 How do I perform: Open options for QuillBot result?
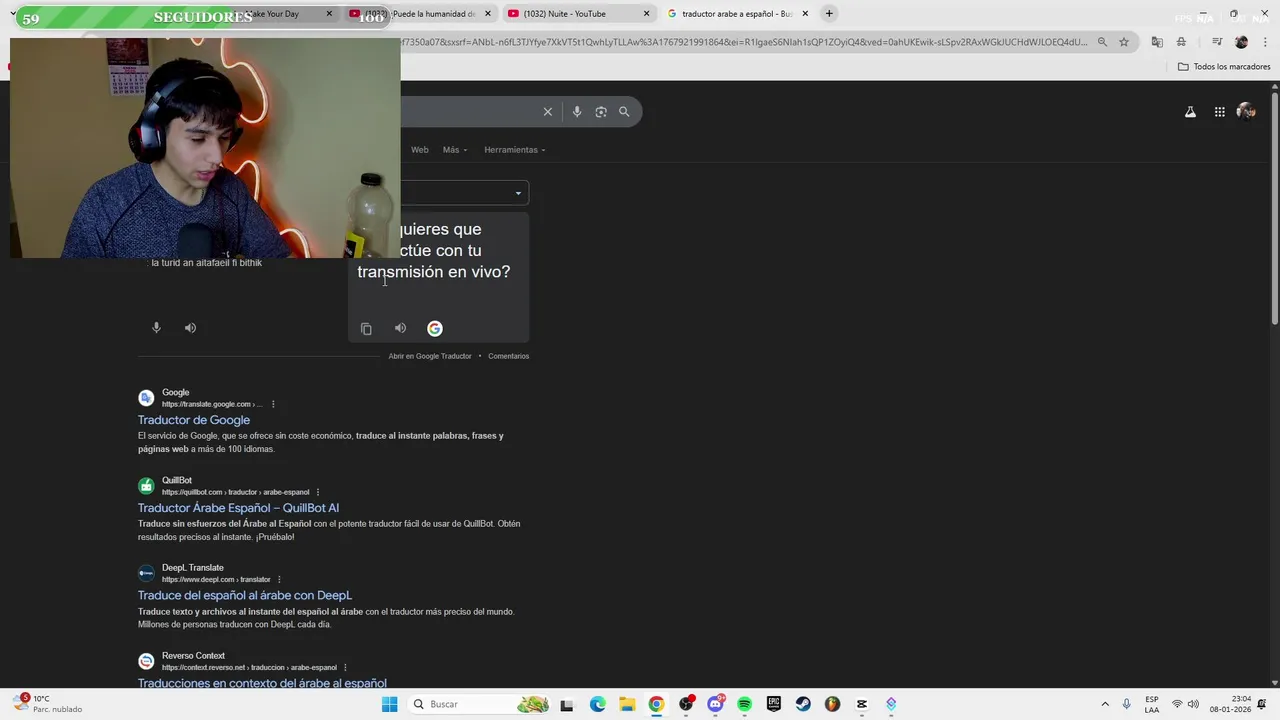(318, 492)
